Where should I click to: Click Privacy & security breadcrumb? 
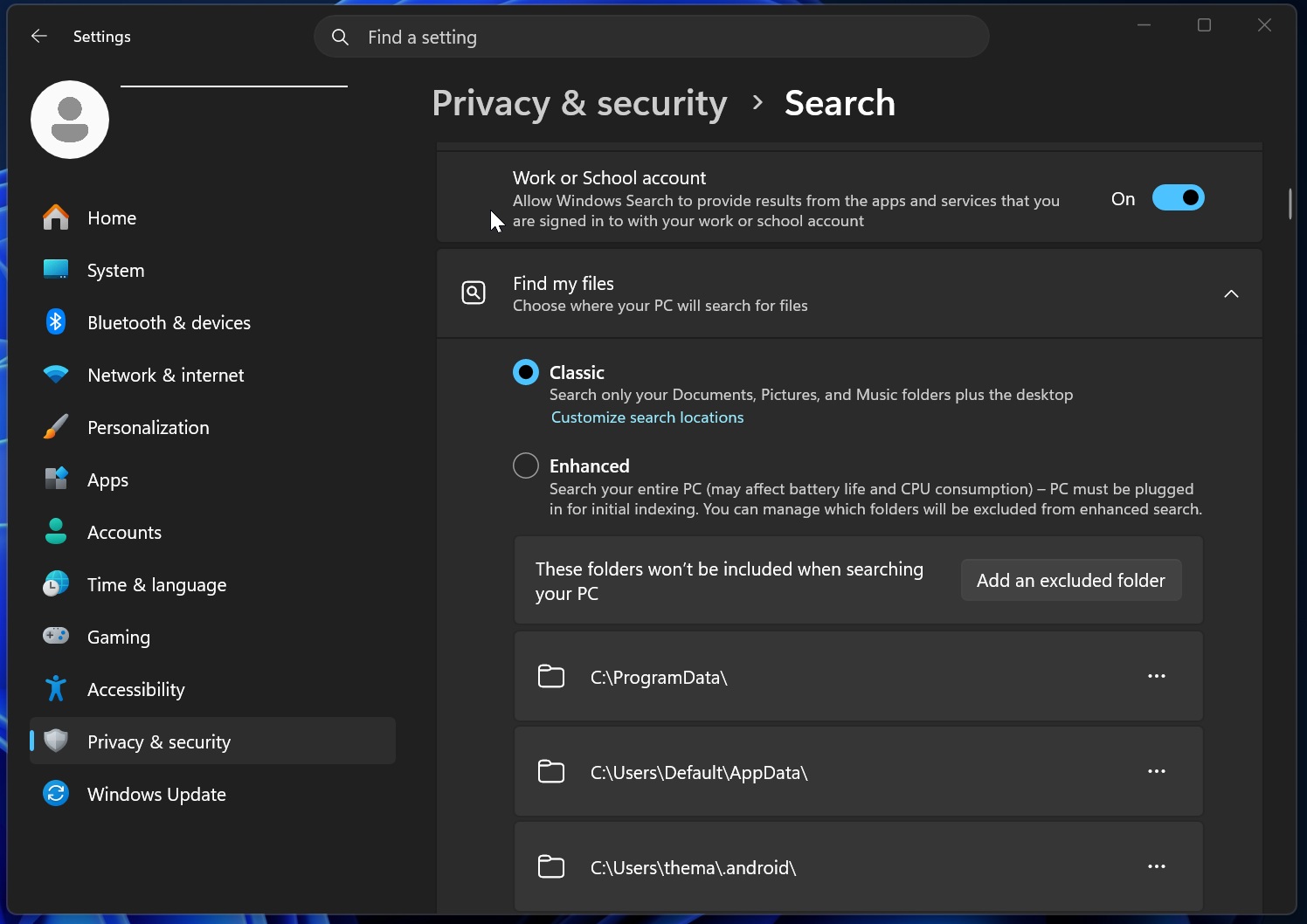point(579,103)
